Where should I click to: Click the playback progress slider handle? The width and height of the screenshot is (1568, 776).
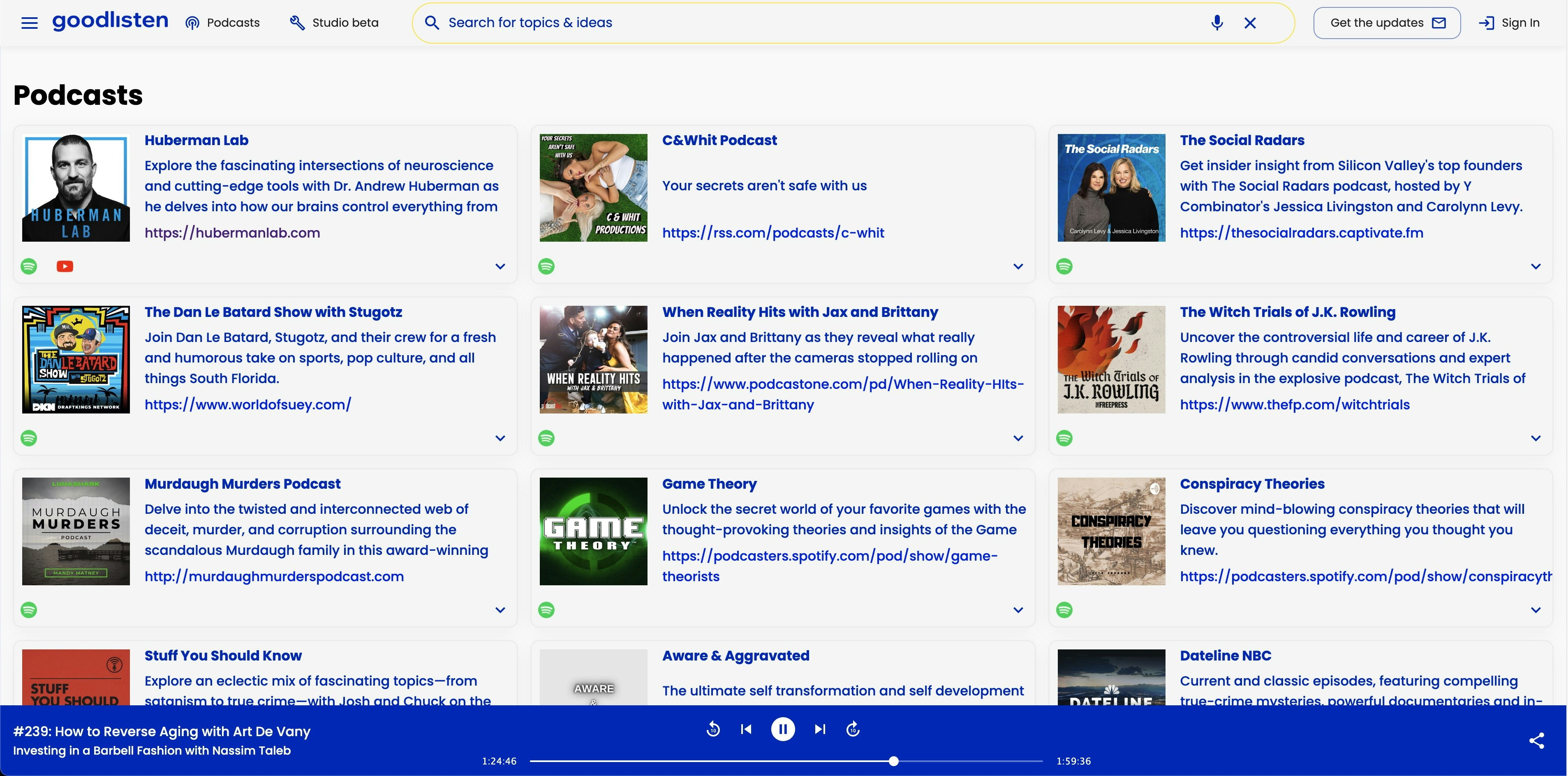tap(894, 761)
